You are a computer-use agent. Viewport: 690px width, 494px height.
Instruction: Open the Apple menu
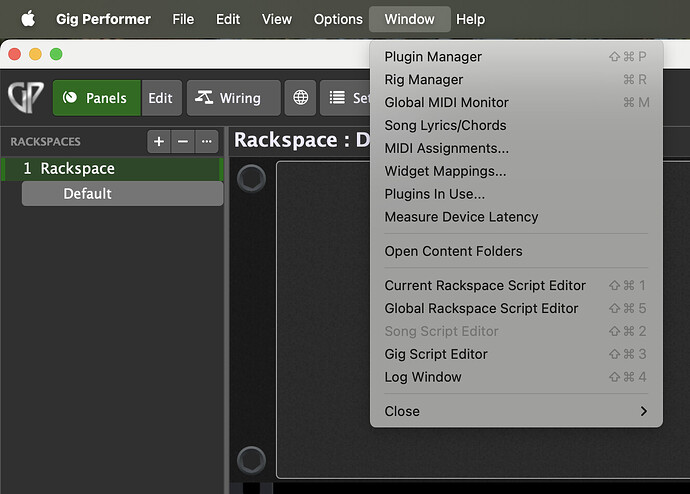28,19
